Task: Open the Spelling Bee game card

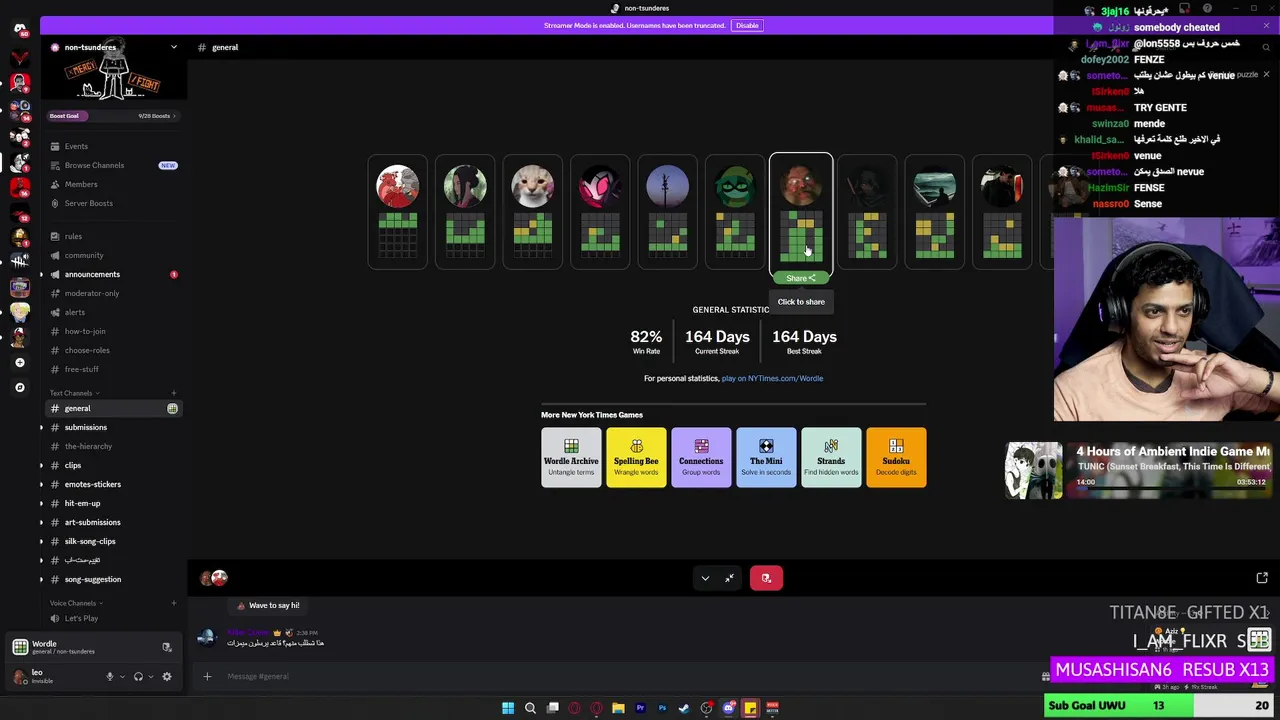Action: click(x=636, y=458)
